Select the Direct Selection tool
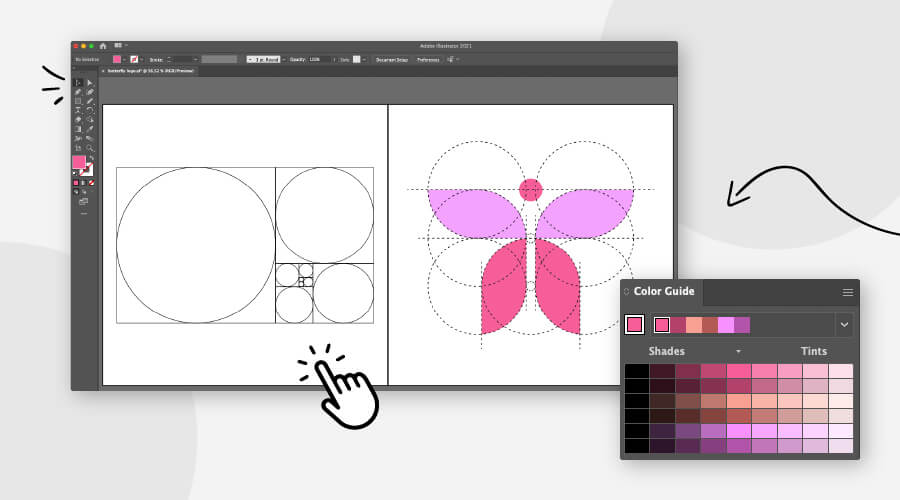The image size is (900, 500). (89, 83)
